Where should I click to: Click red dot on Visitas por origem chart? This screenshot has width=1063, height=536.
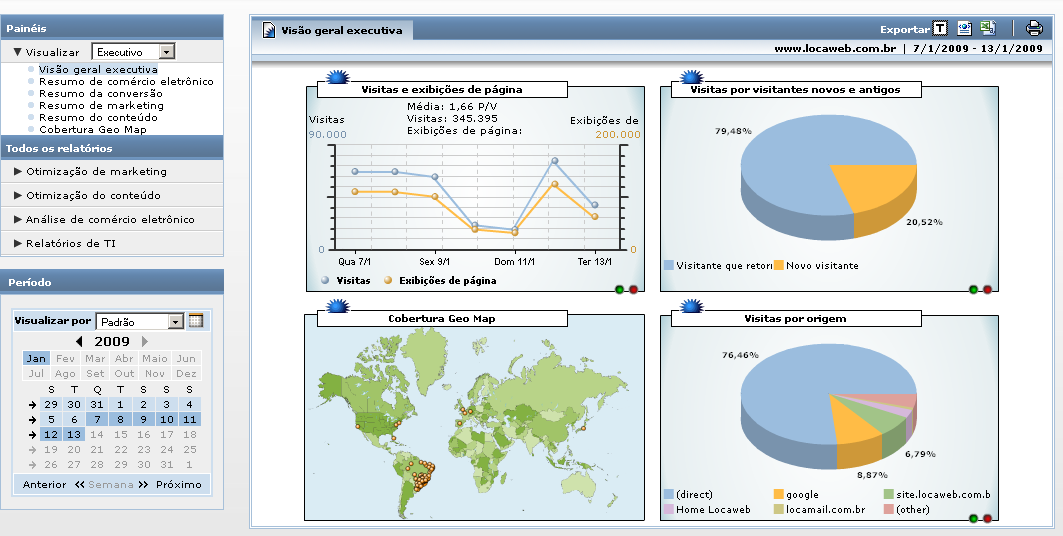pos(987,519)
